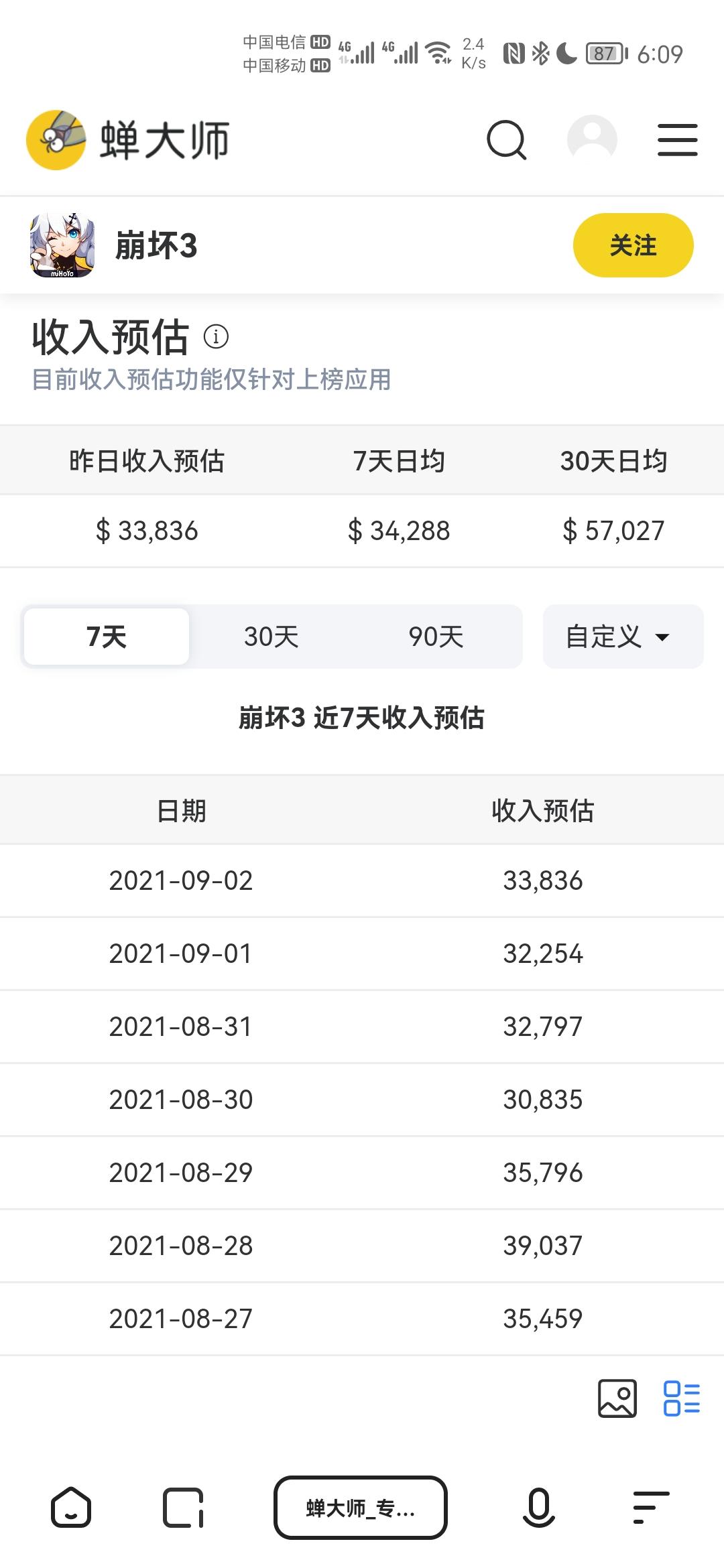This screenshot has height=1568, width=724.
Task: Switch to list view icon
Action: coord(681,1398)
